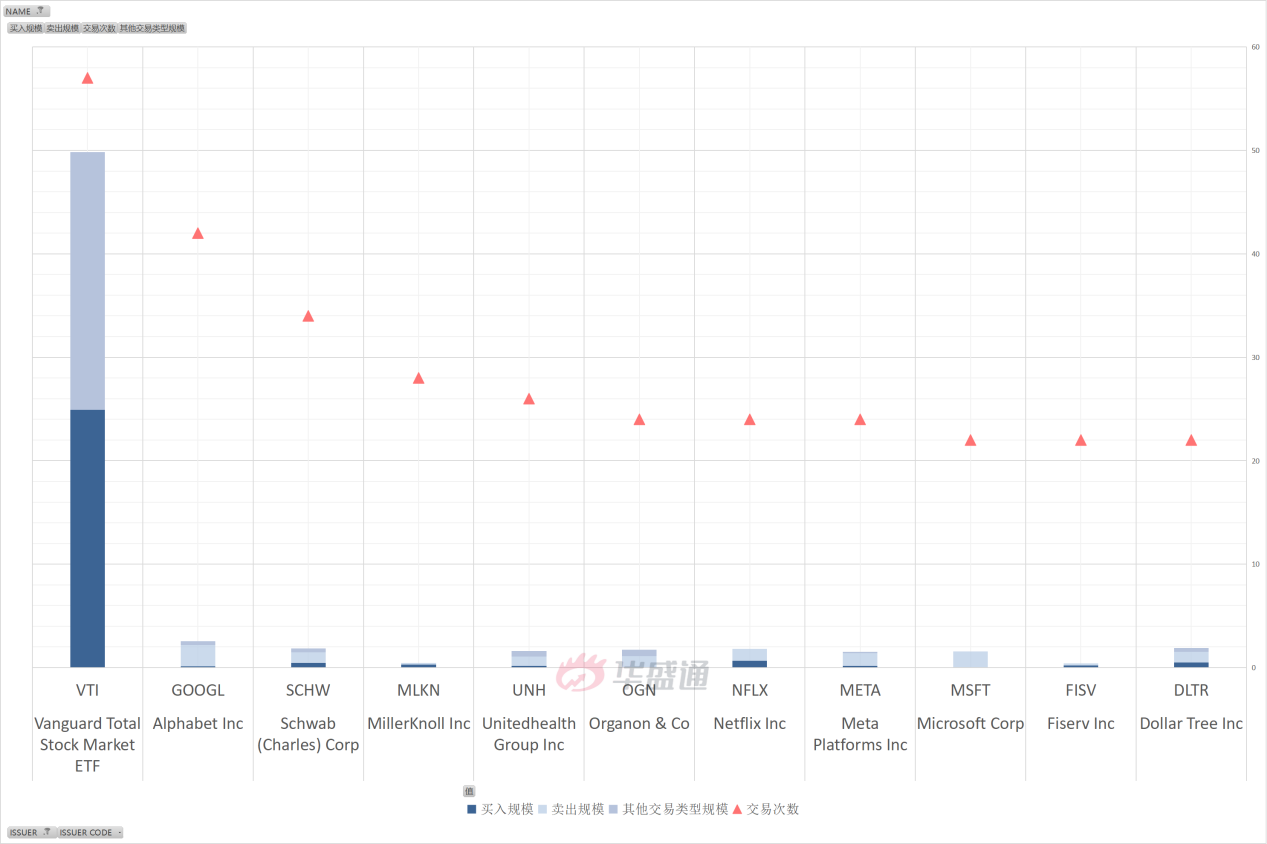1267x844 pixels.
Task: Select the dark blue VTI bar segment
Action: (x=87, y=538)
